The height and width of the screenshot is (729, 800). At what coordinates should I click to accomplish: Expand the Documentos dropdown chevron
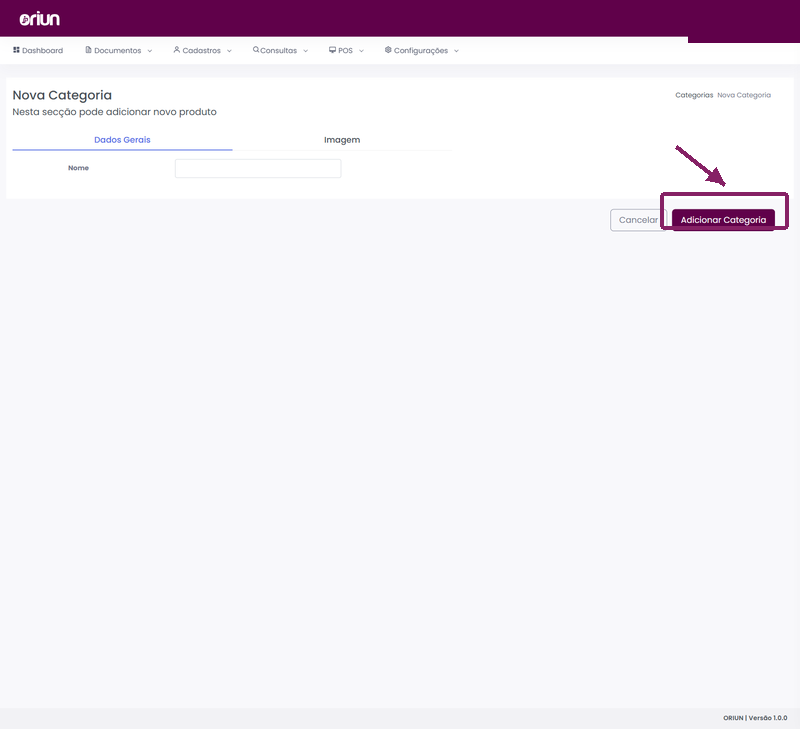coord(149,51)
